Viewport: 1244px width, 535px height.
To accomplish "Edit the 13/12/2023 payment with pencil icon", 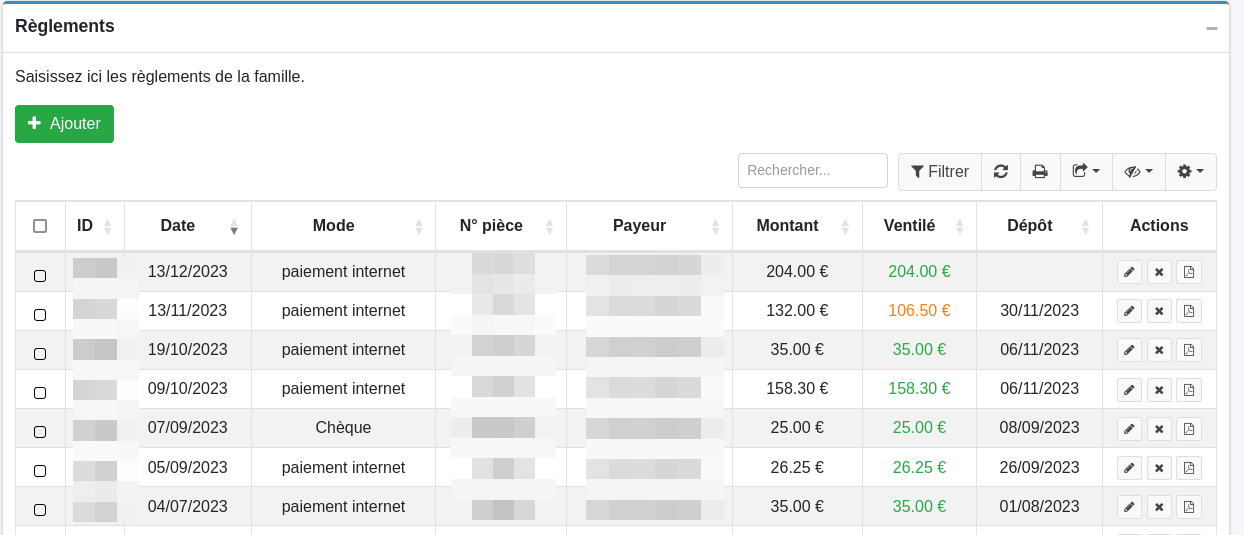I will (1129, 272).
